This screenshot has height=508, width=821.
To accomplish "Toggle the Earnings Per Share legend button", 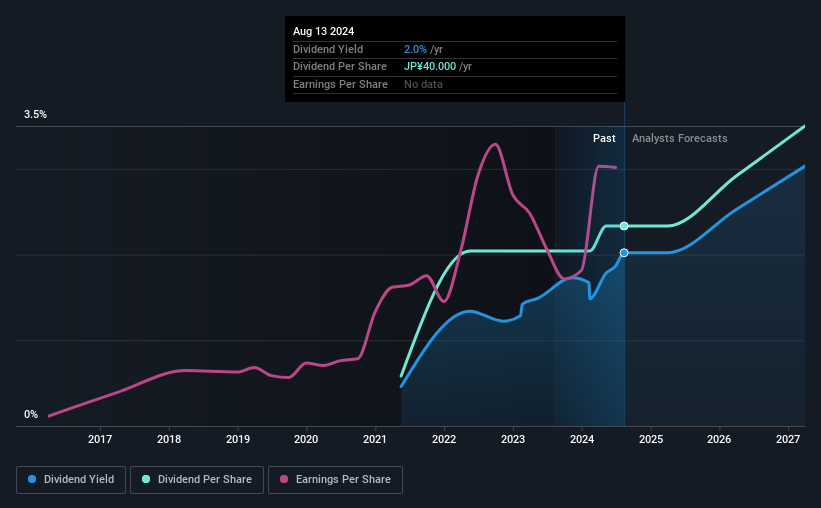I will (335, 480).
